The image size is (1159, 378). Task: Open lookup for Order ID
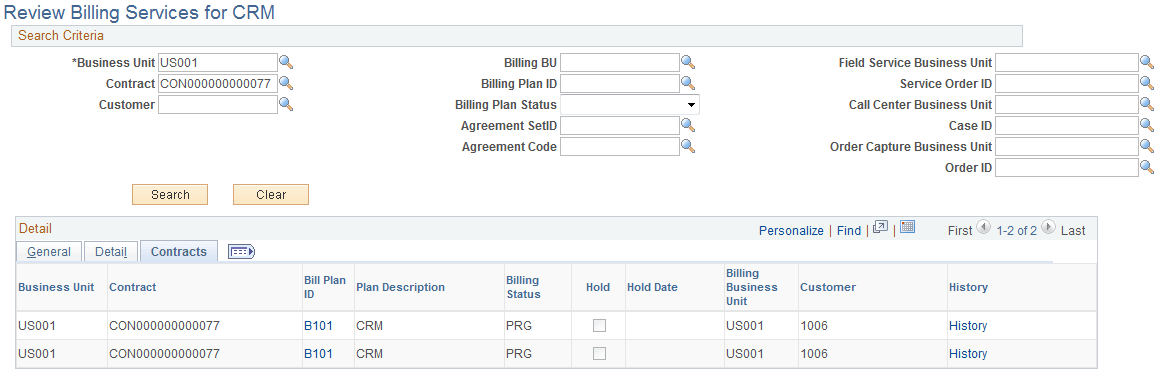click(1147, 168)
